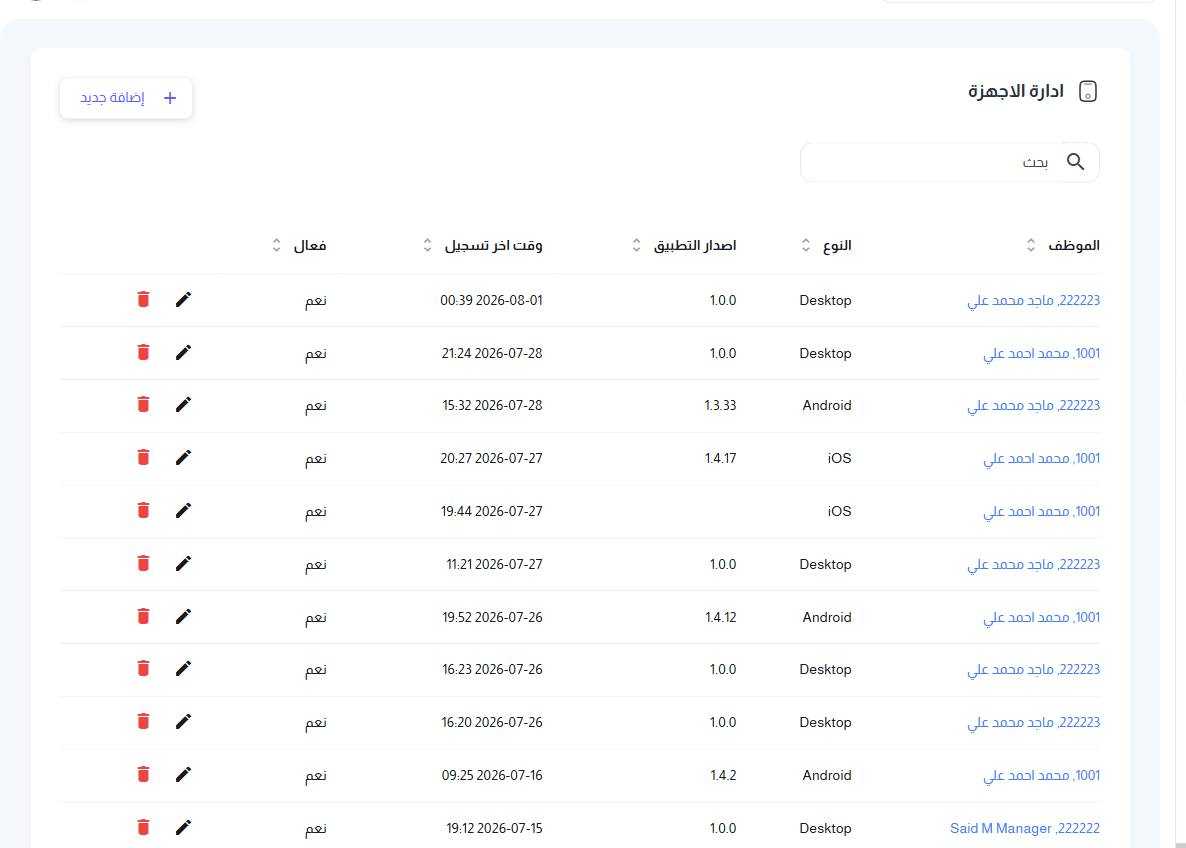
Task: Edit the device registered 16:23 2026-07-26
Action: (x=183, y=669)
